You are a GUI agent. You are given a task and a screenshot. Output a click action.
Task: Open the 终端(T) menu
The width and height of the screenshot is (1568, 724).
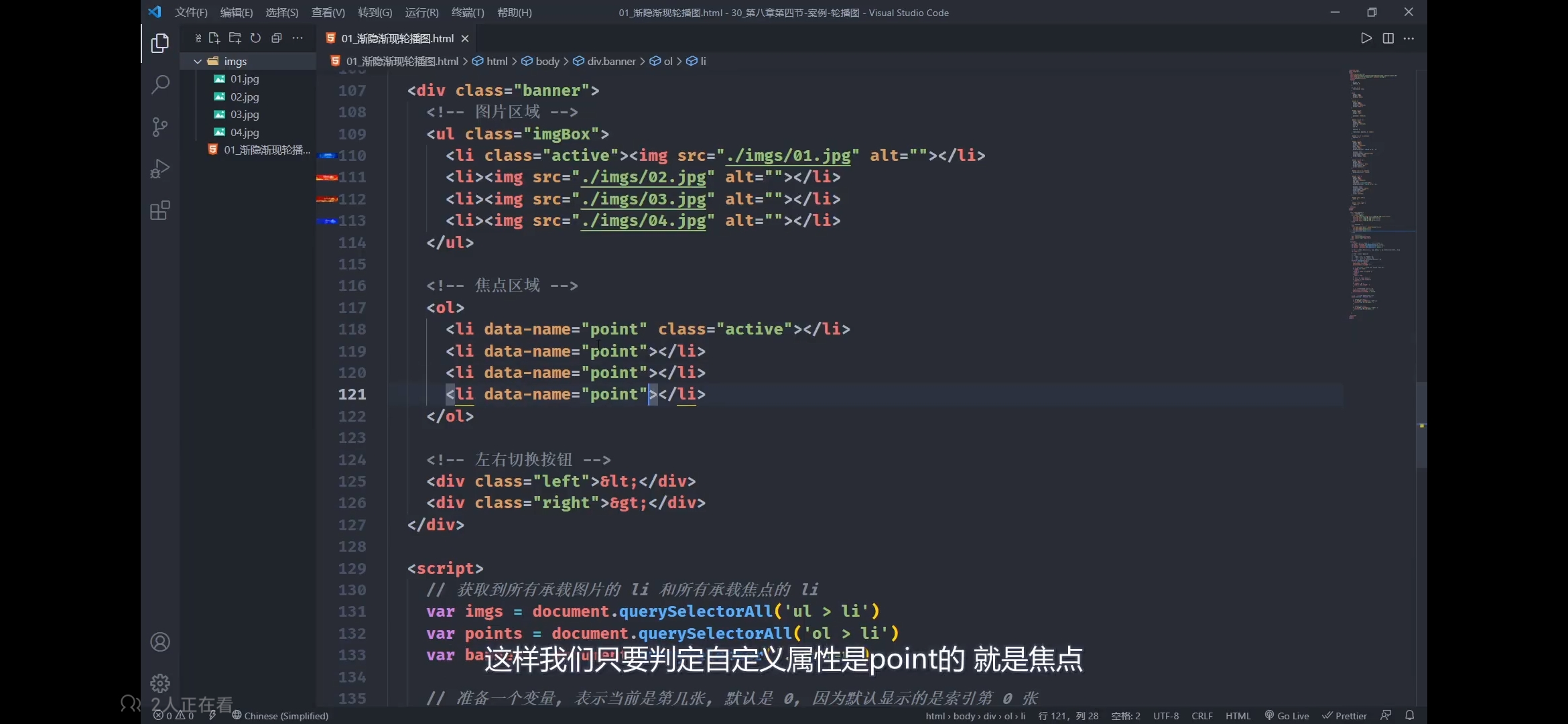467,12
